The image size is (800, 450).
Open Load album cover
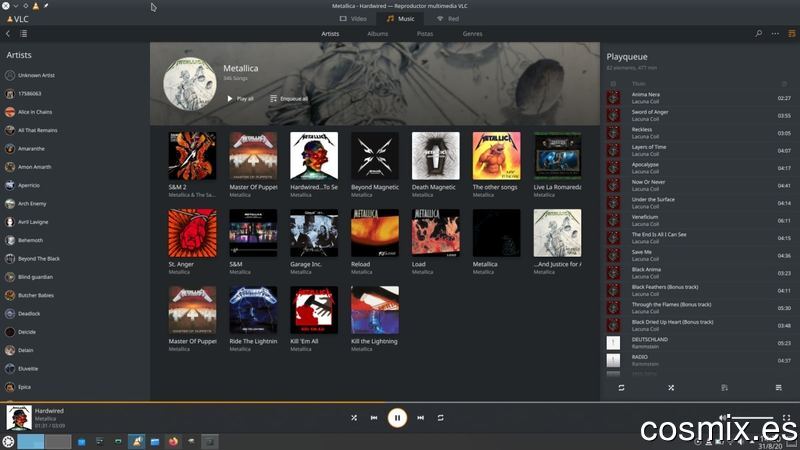(x=436, y=233)
